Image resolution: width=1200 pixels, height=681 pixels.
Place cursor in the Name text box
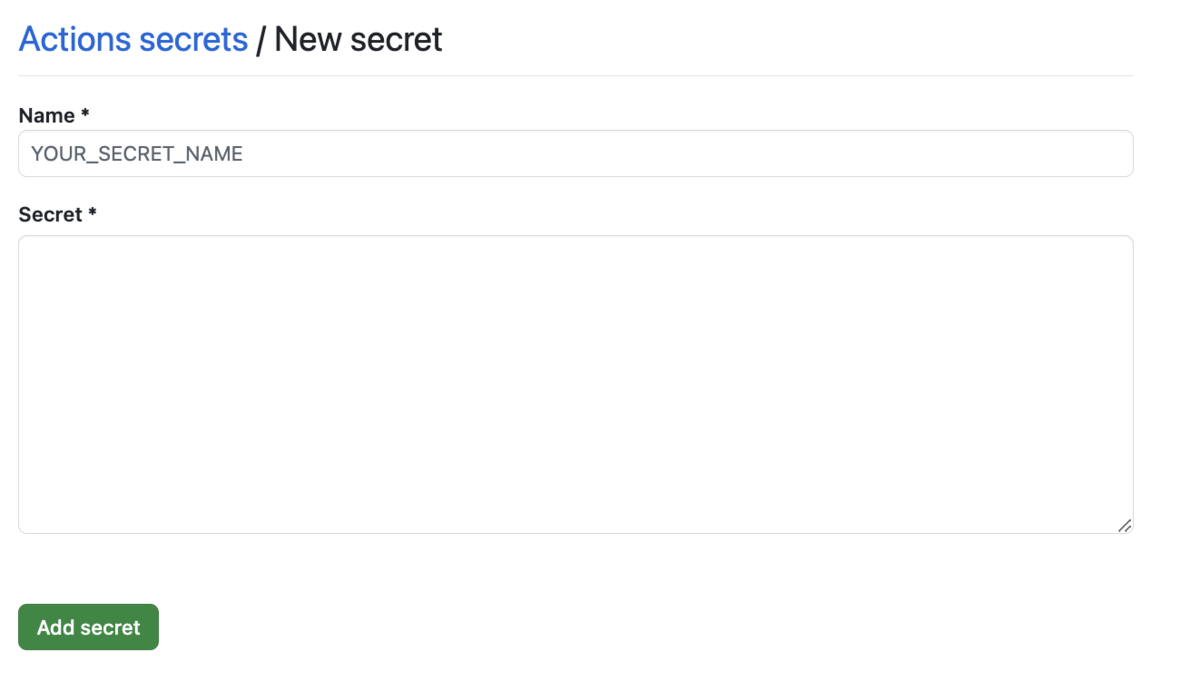[x=575, y=153]
